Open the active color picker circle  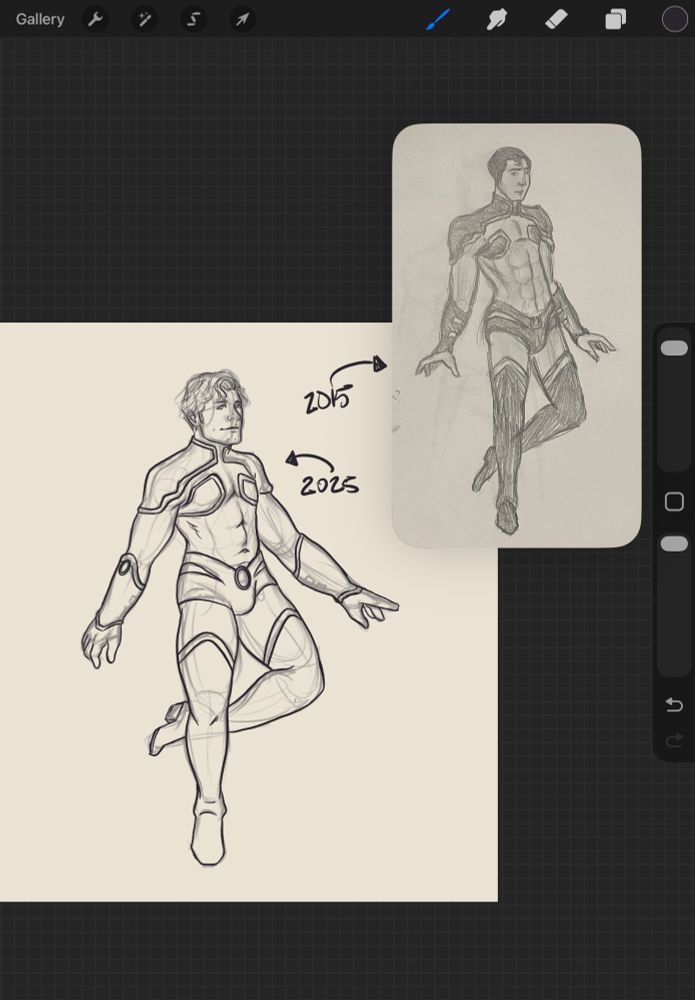pos(675,19)
